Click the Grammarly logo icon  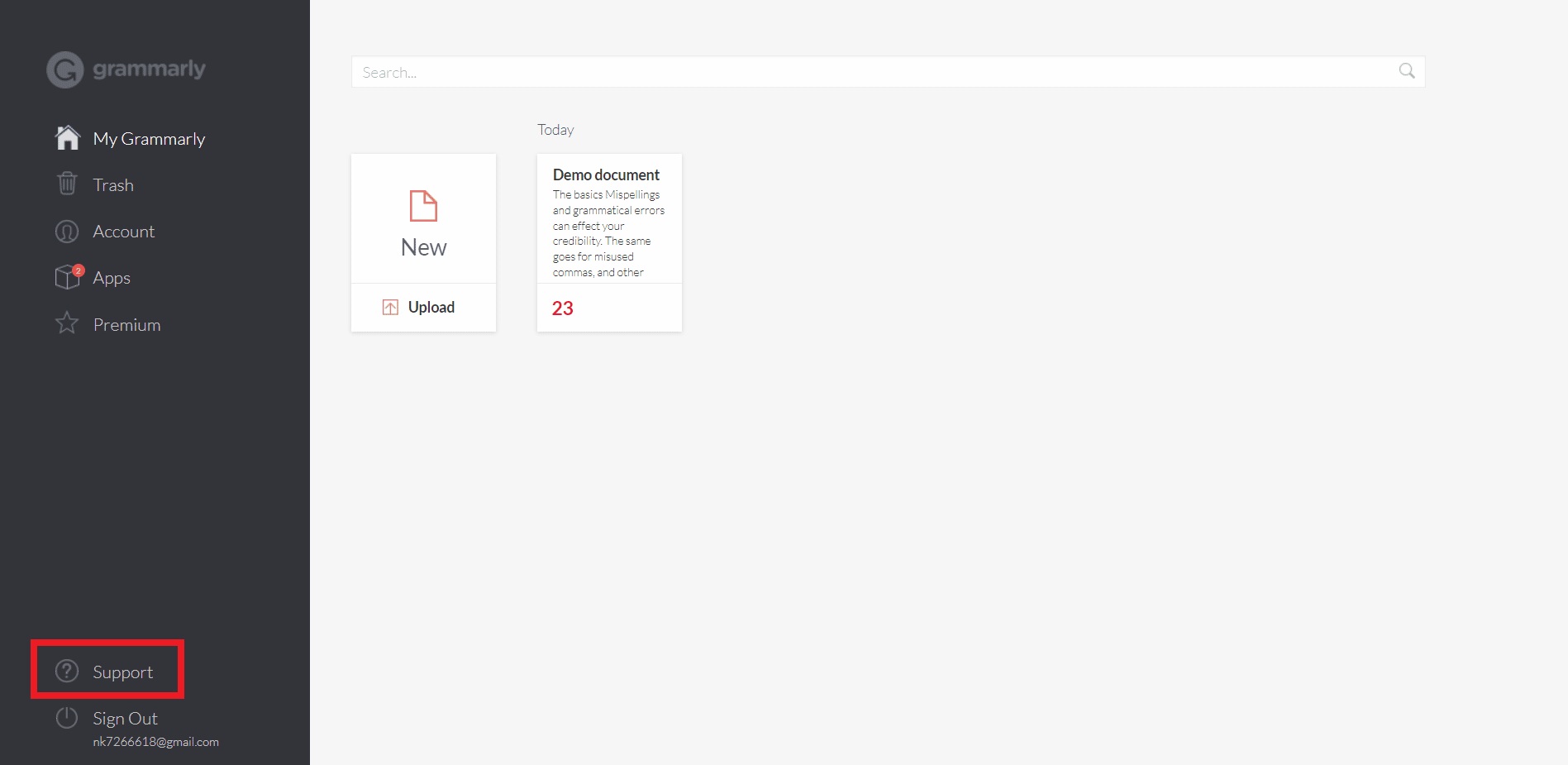click(65, 69)
